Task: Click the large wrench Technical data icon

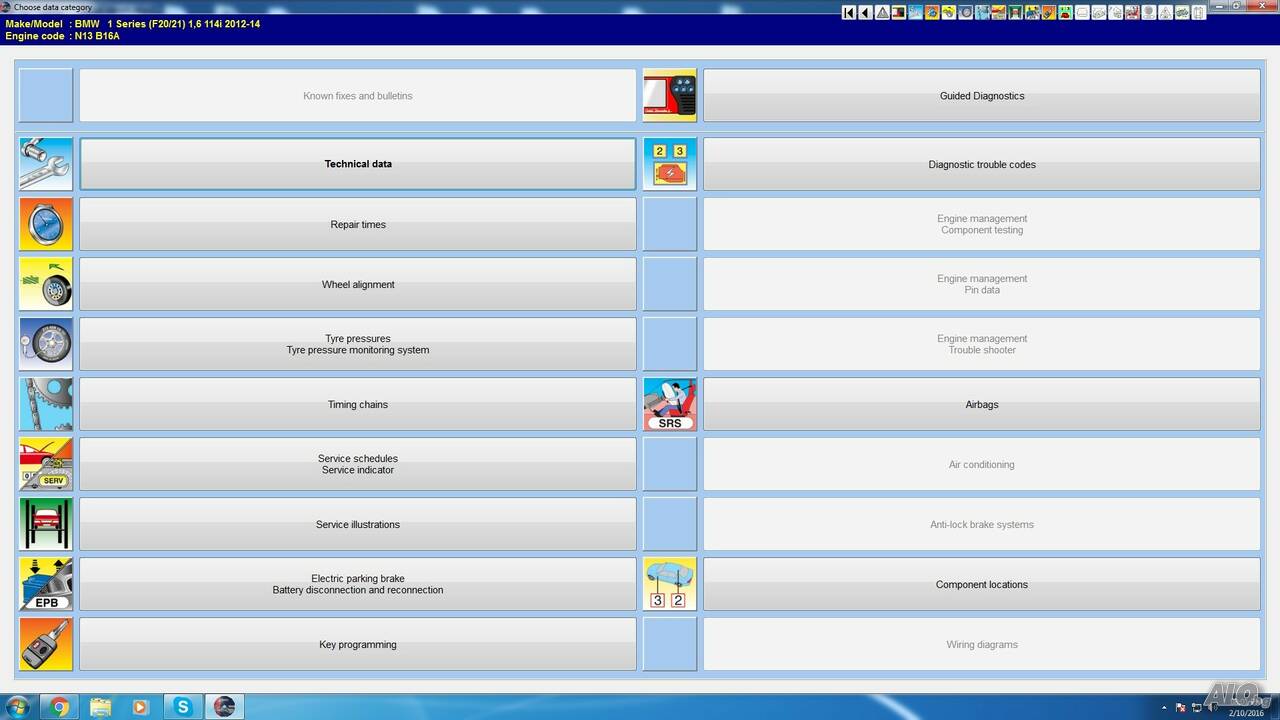Action: point(46,164)
